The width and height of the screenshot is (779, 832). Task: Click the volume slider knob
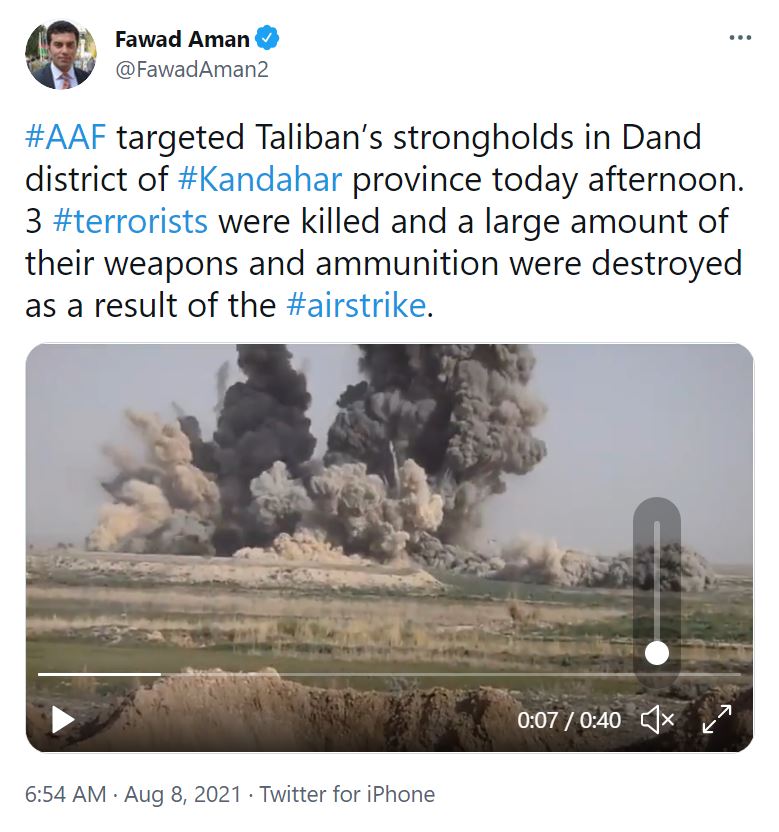[657, 653]
